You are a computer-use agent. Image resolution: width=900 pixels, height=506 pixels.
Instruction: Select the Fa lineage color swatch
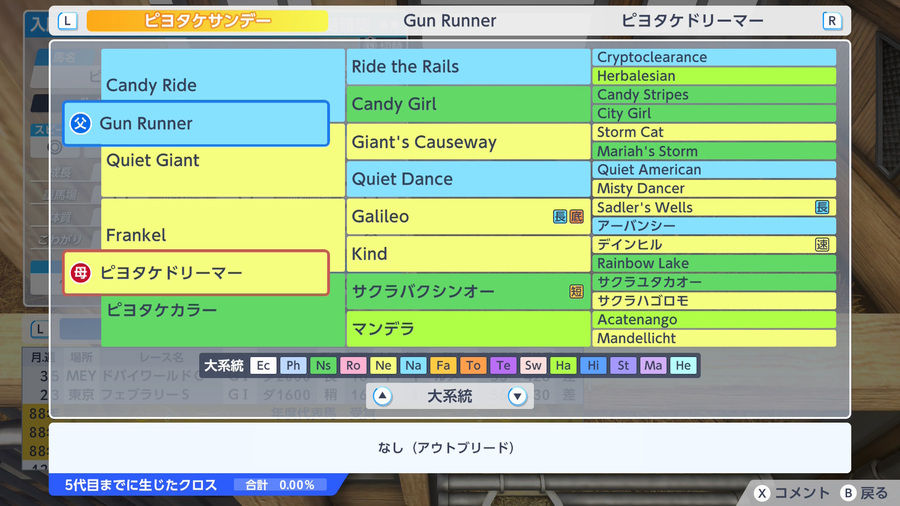(443, 365)
